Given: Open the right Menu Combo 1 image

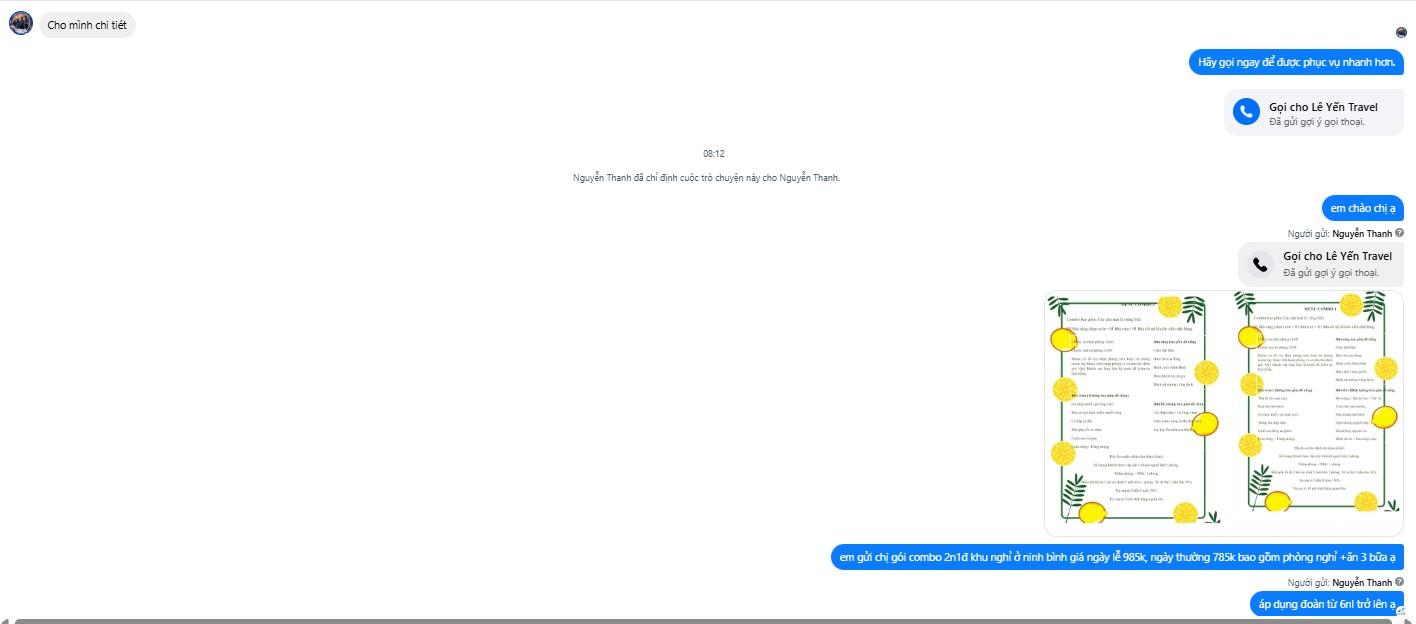Looking at the screenshot, I should [1313, 408].
